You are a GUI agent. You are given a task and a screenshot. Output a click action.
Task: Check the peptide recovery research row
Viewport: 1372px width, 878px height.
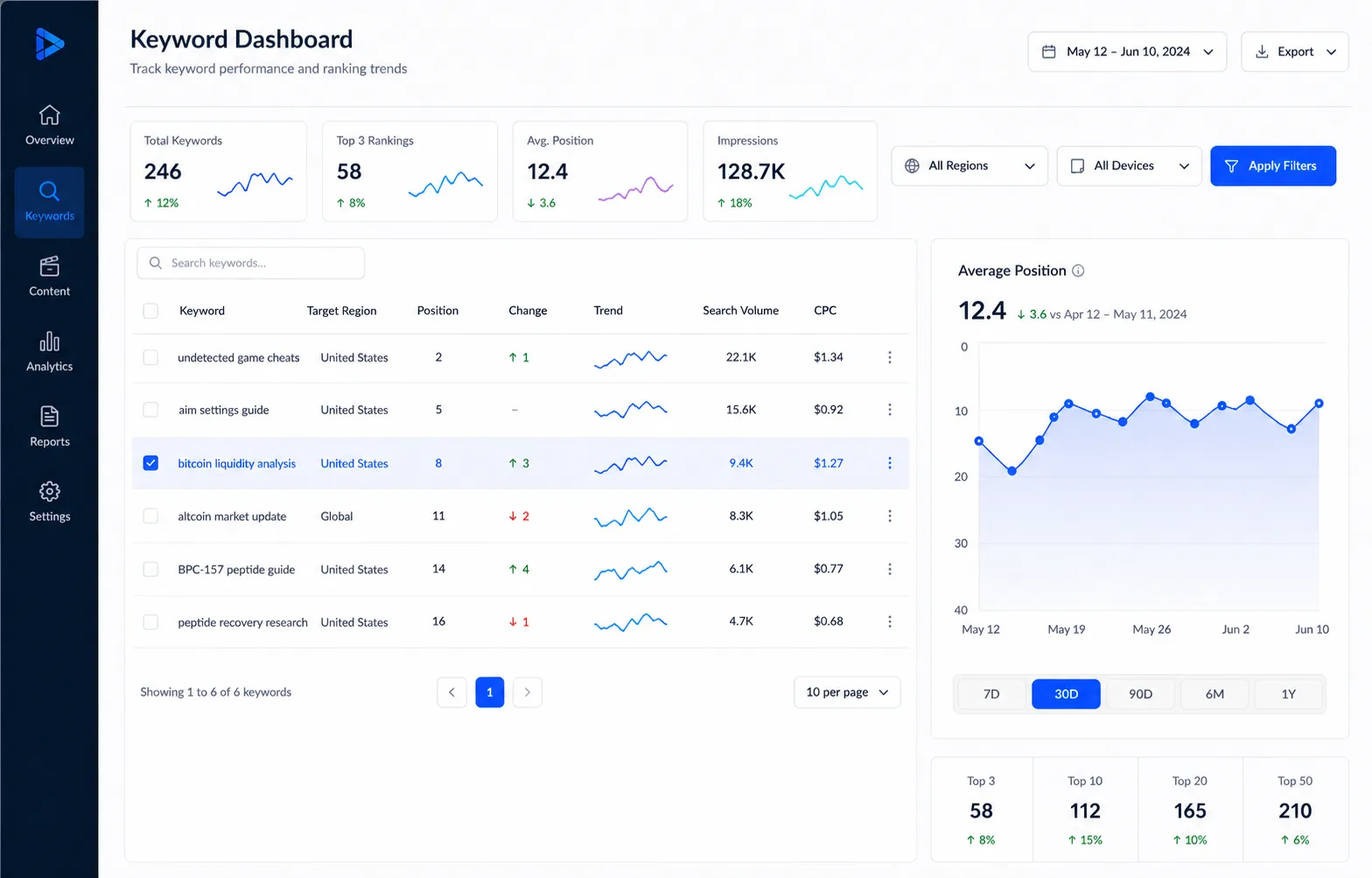150,622
